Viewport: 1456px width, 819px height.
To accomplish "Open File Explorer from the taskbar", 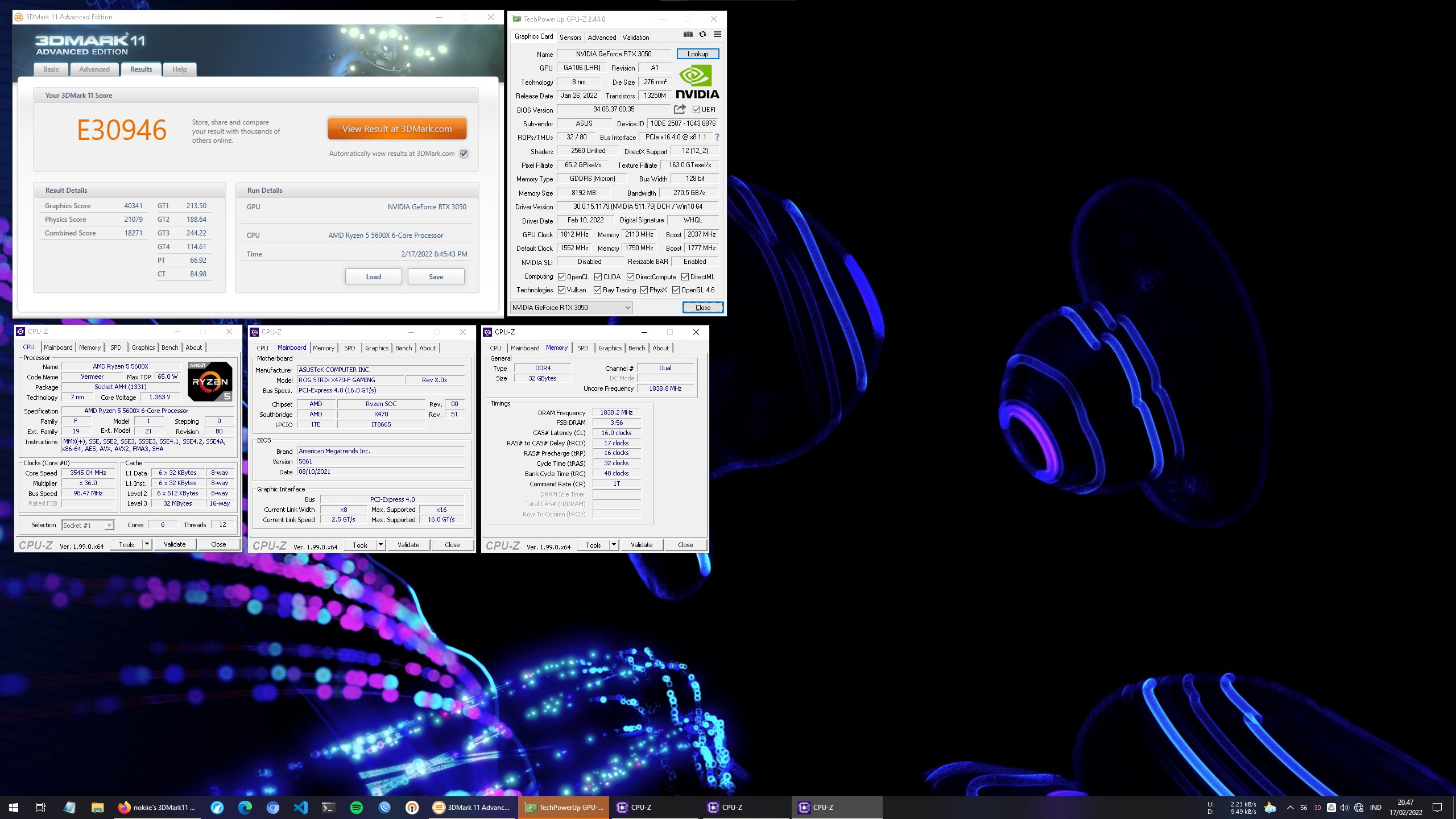I will pos(97,808).
